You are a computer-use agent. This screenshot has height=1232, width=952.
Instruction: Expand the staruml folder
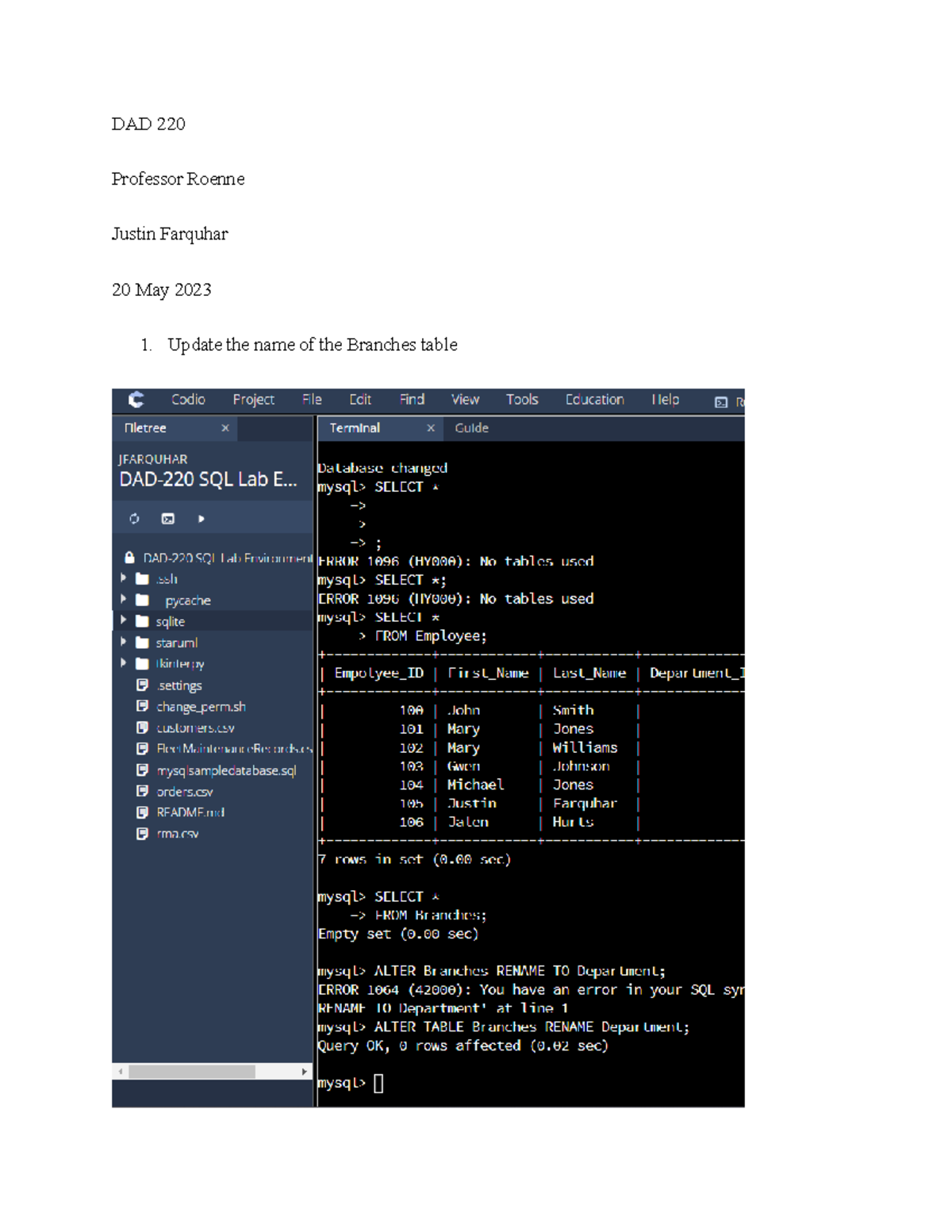[x=123, y=643]
